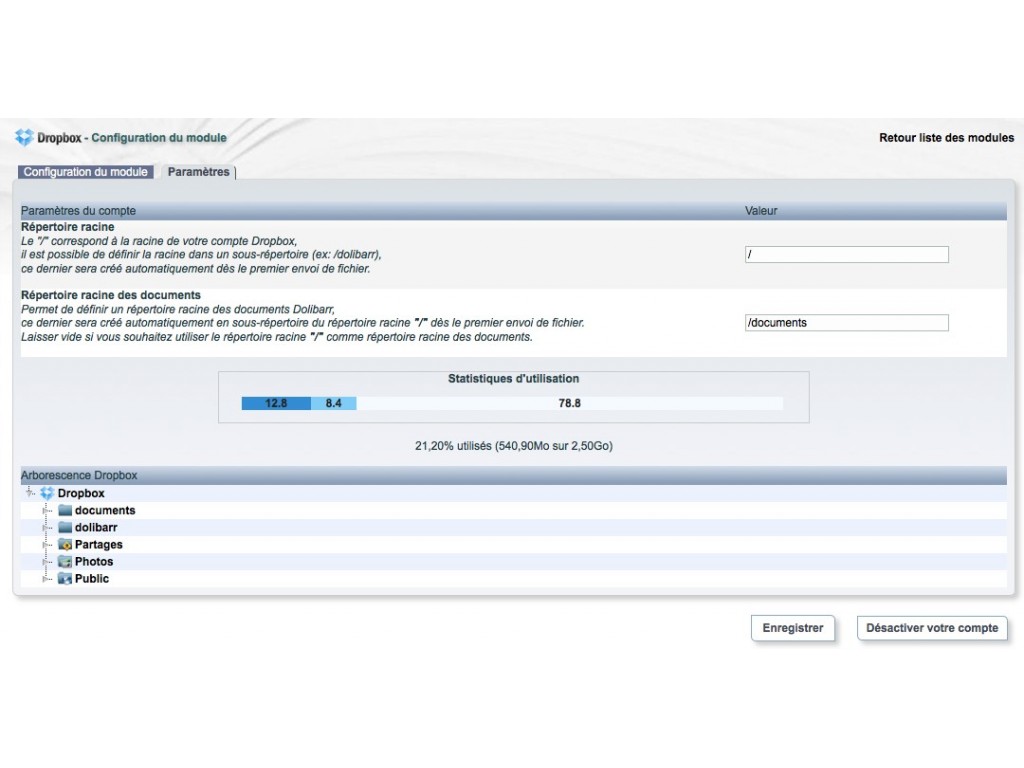Click the Paramètres du compte column header

(x=78, y=211)
